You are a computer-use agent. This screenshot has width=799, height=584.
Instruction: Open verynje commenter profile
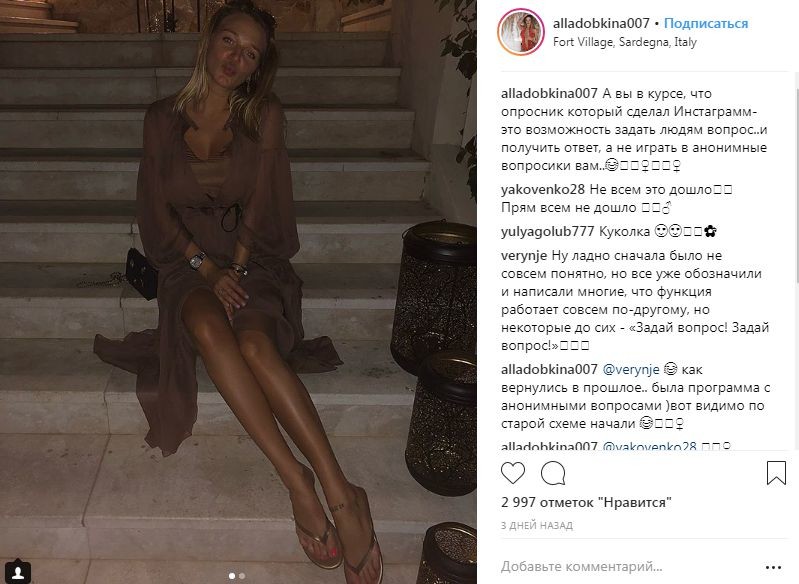click(x=524, y=255)
